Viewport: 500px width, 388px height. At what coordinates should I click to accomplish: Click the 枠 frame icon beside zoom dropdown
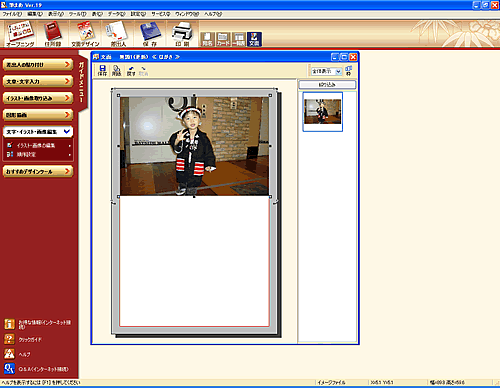348,71
